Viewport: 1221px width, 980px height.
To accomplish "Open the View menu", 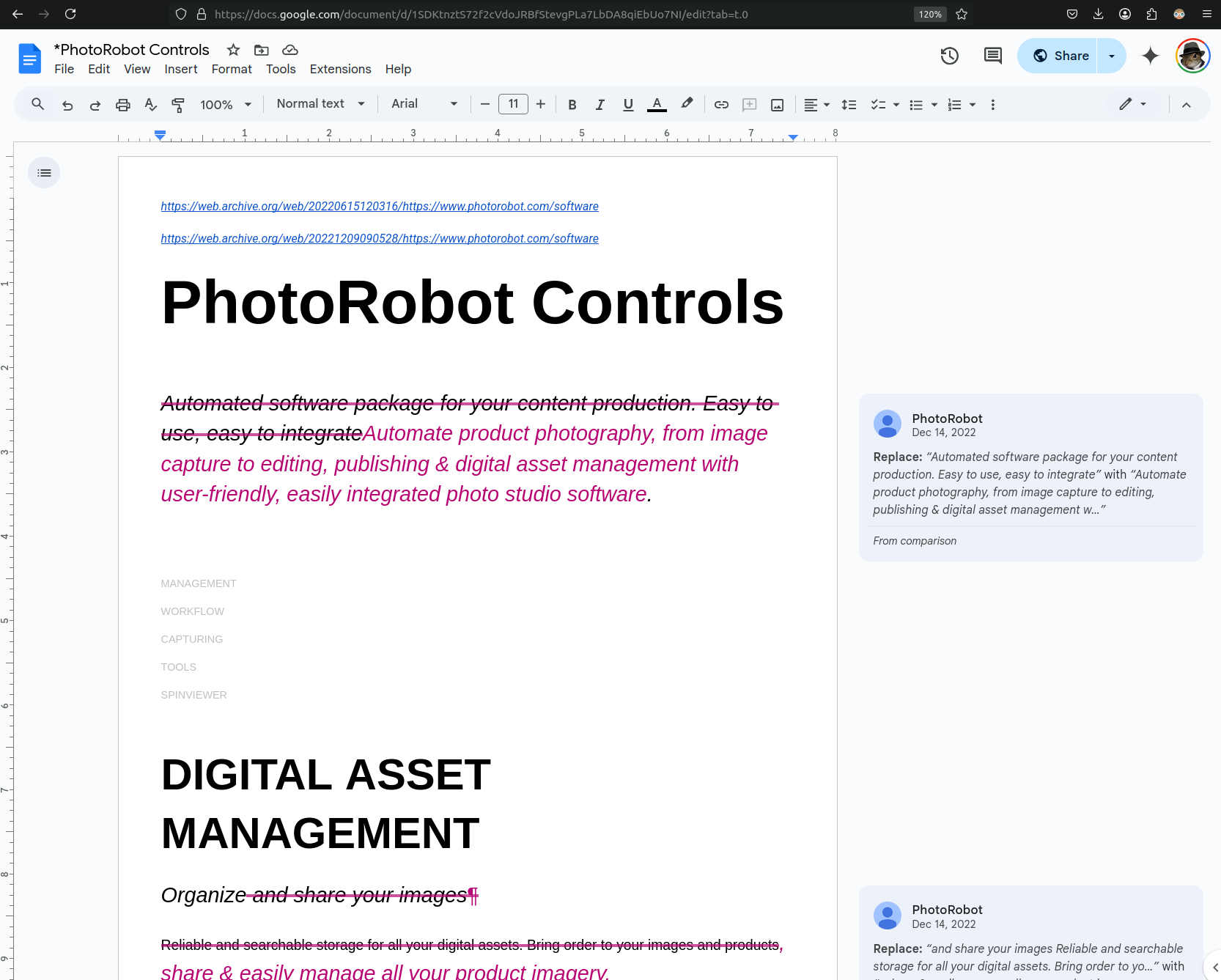I will pyautogui.click(x=137, y=69).
